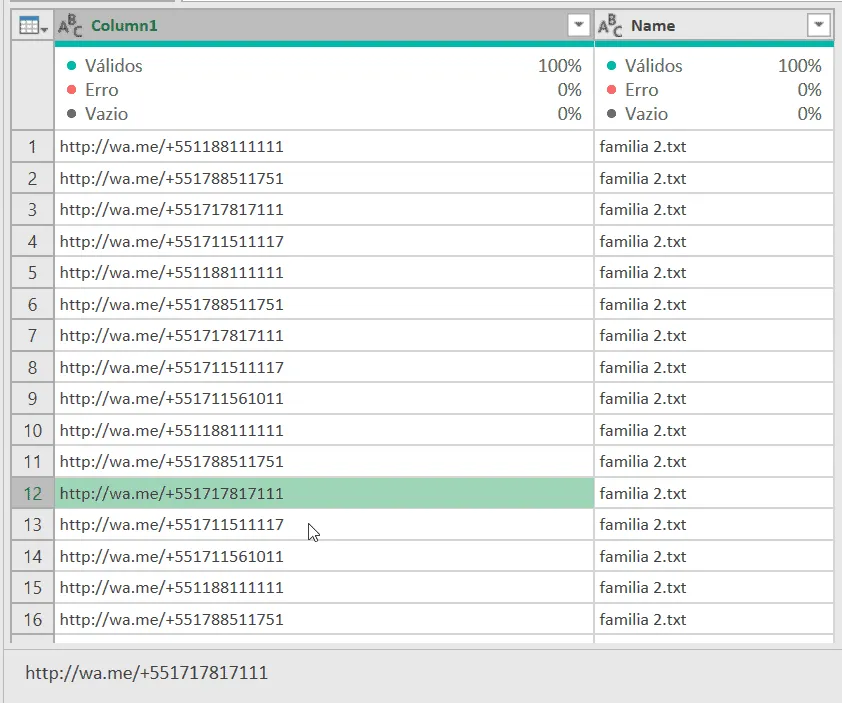Click the value preview text below the table

tap(147, 673)
